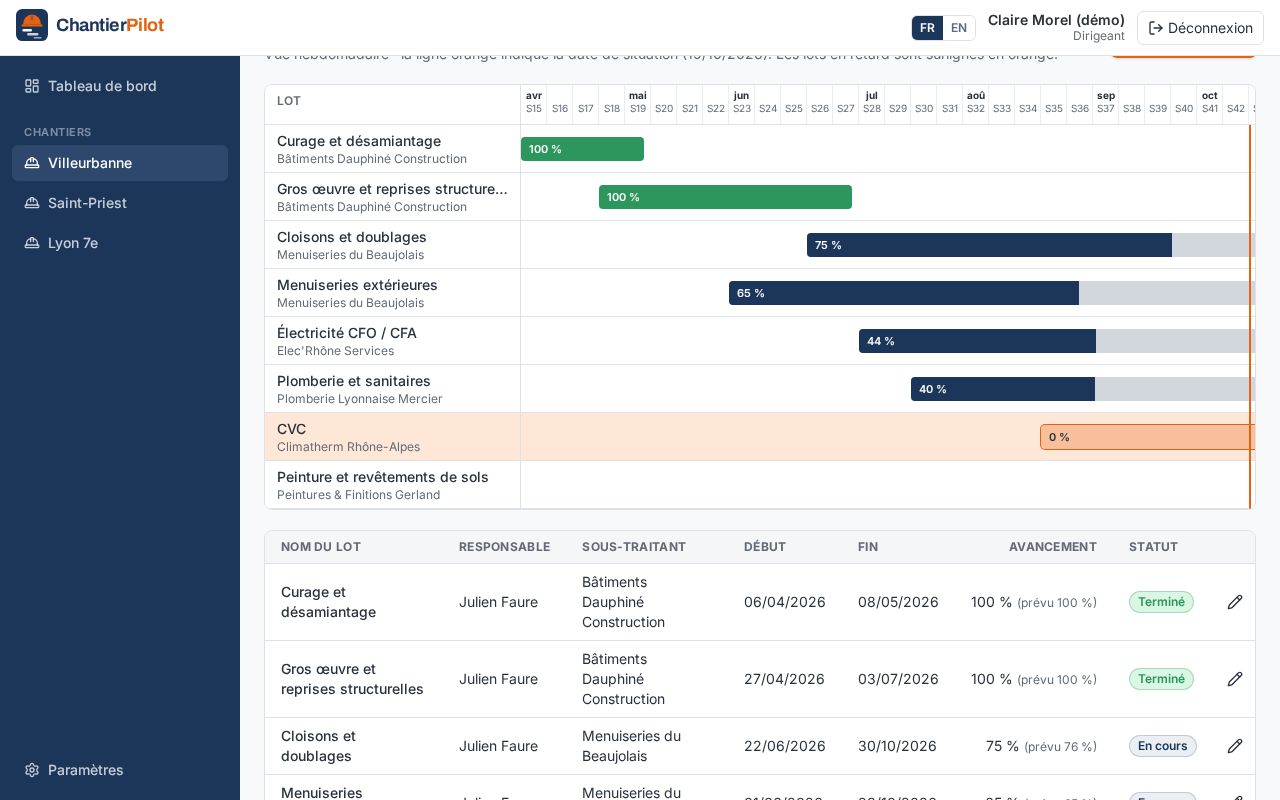
Task: Click the Cloisons et doublages 75 % progress bar
Action: [x=1031, y=245]
